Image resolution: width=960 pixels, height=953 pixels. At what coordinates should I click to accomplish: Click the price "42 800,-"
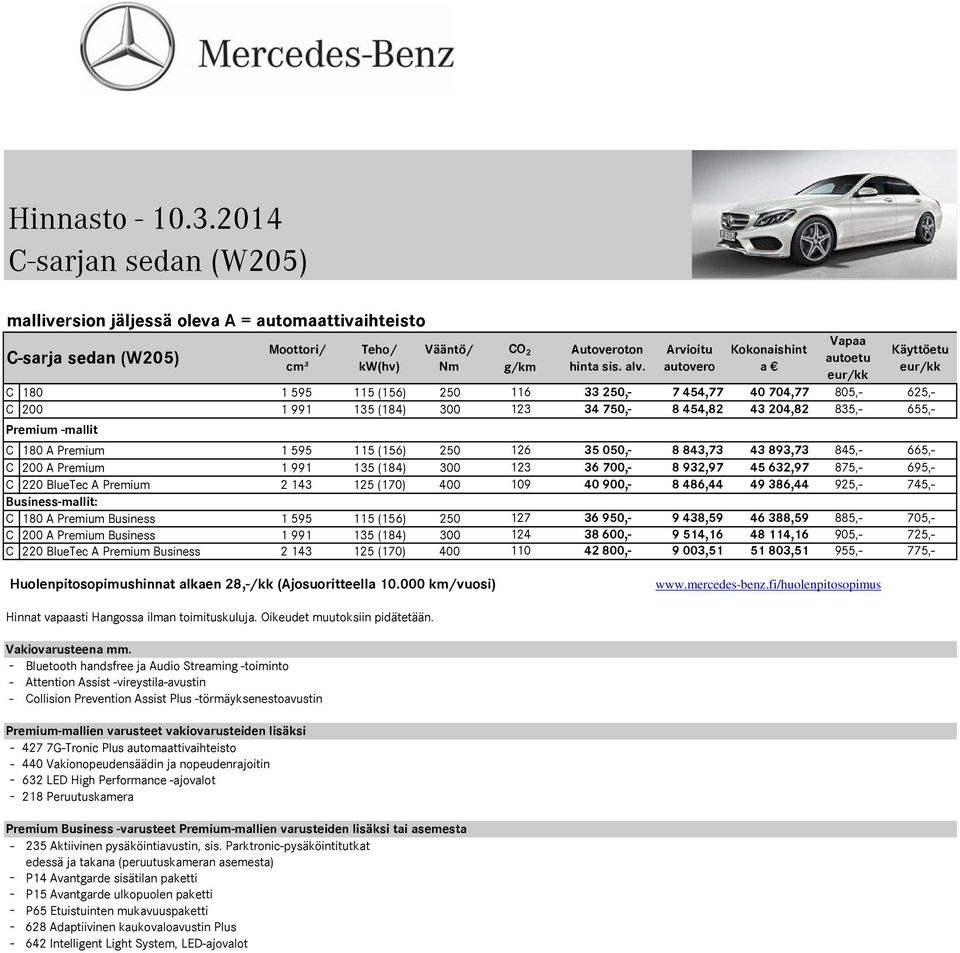point(608,551)
